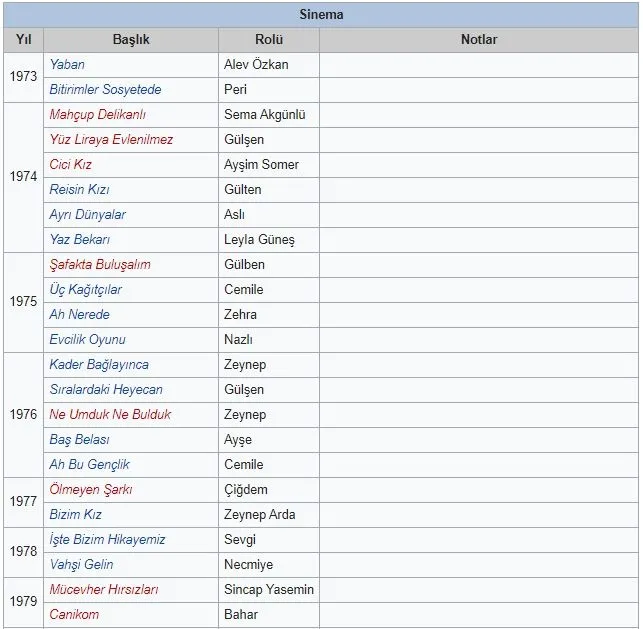Image resolution: width=643 pixels, height=629 pixels.
Task: Click the Ah Bu Gençlik link
Action: 90,465
